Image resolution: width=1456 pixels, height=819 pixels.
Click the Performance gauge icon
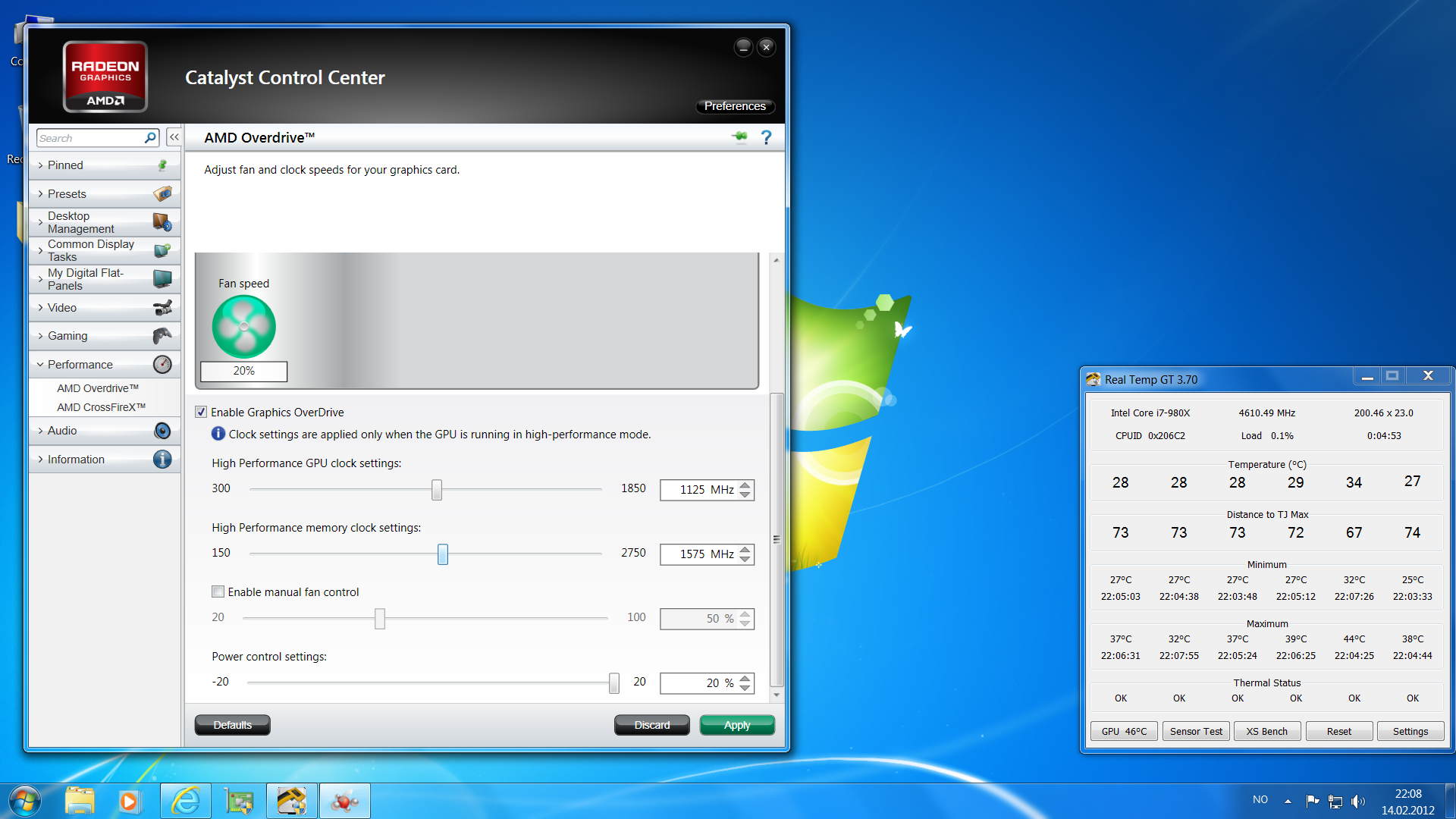(x=162, y=364)
